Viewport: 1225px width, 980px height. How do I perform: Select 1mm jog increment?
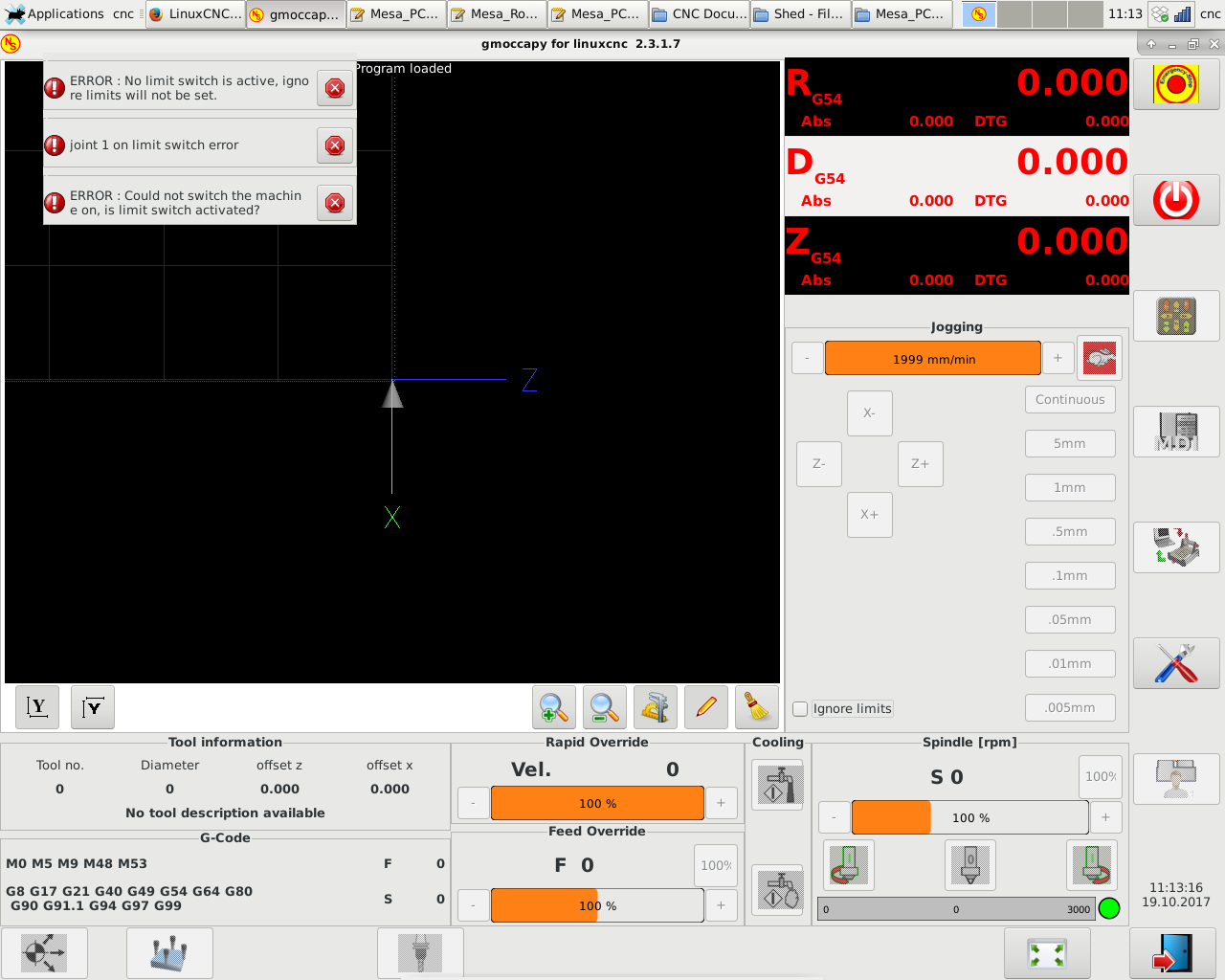1070,487
